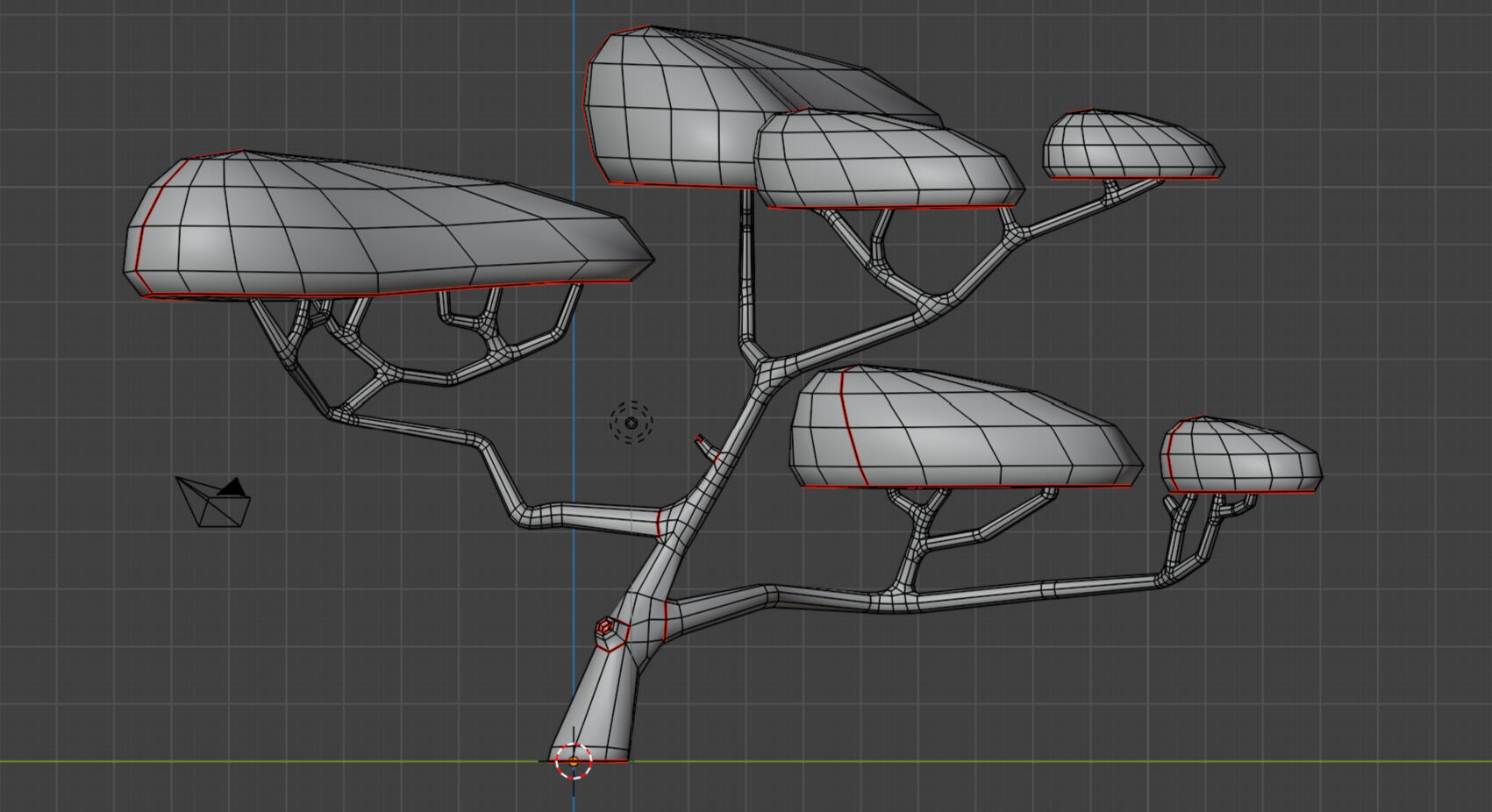This screenshot has width=1492, height=812.
Task: Click the 3D cursor at trunk base
Action: click(574, 762)
